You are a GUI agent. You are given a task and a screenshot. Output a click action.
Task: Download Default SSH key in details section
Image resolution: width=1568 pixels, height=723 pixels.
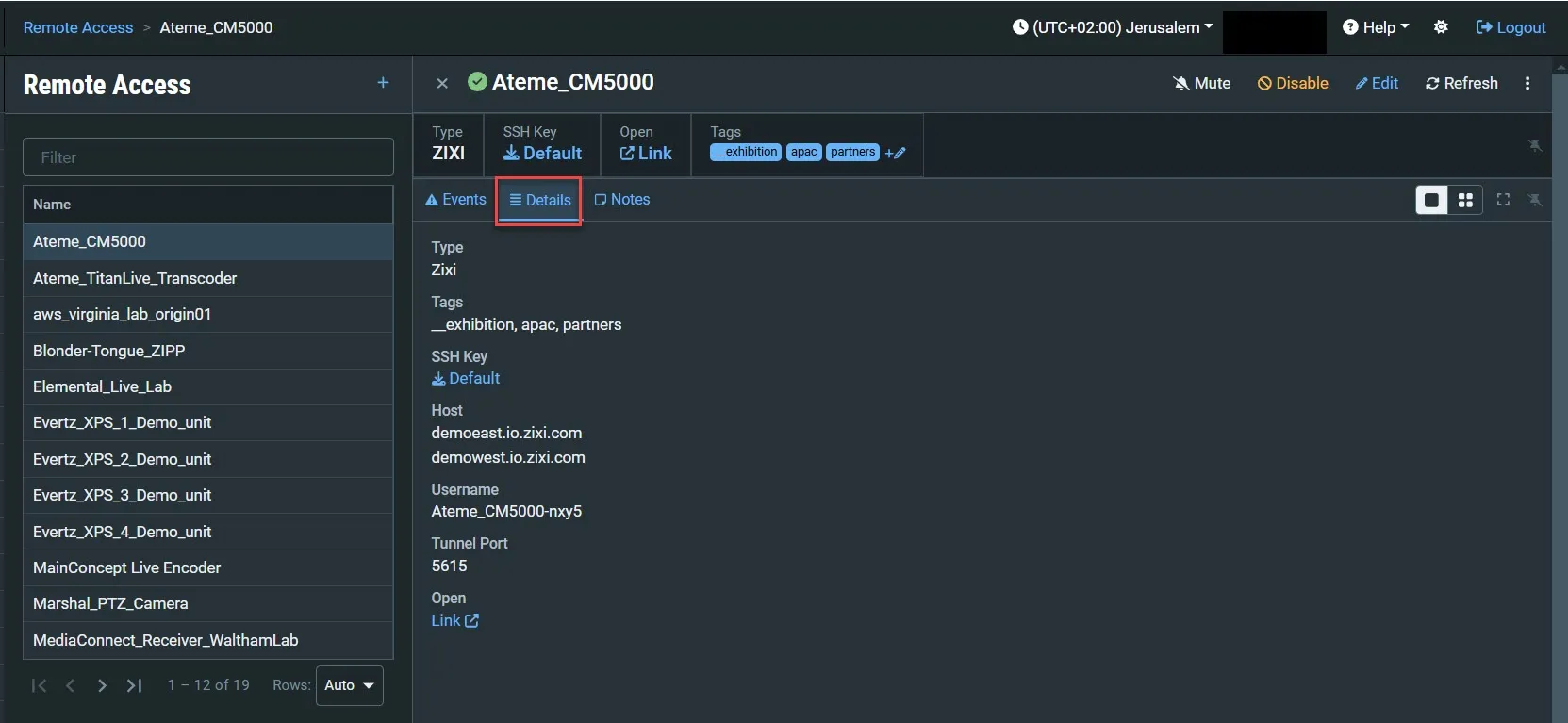tap(466, 378)
